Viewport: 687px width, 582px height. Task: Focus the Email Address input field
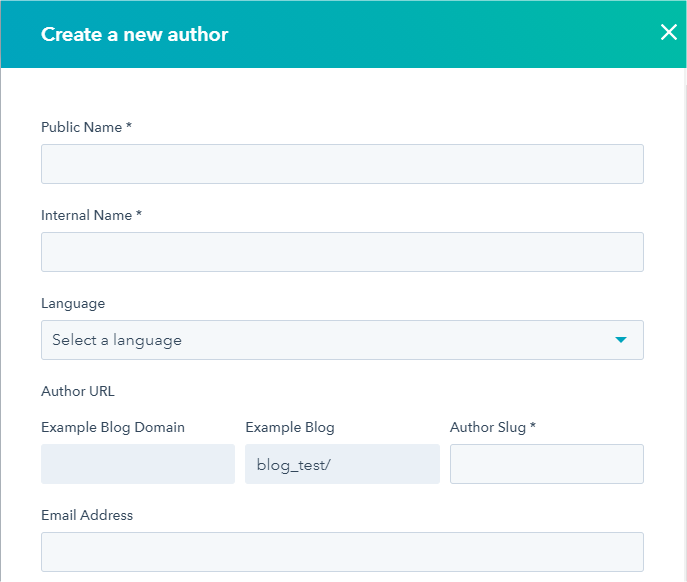[x=342, y=551]
